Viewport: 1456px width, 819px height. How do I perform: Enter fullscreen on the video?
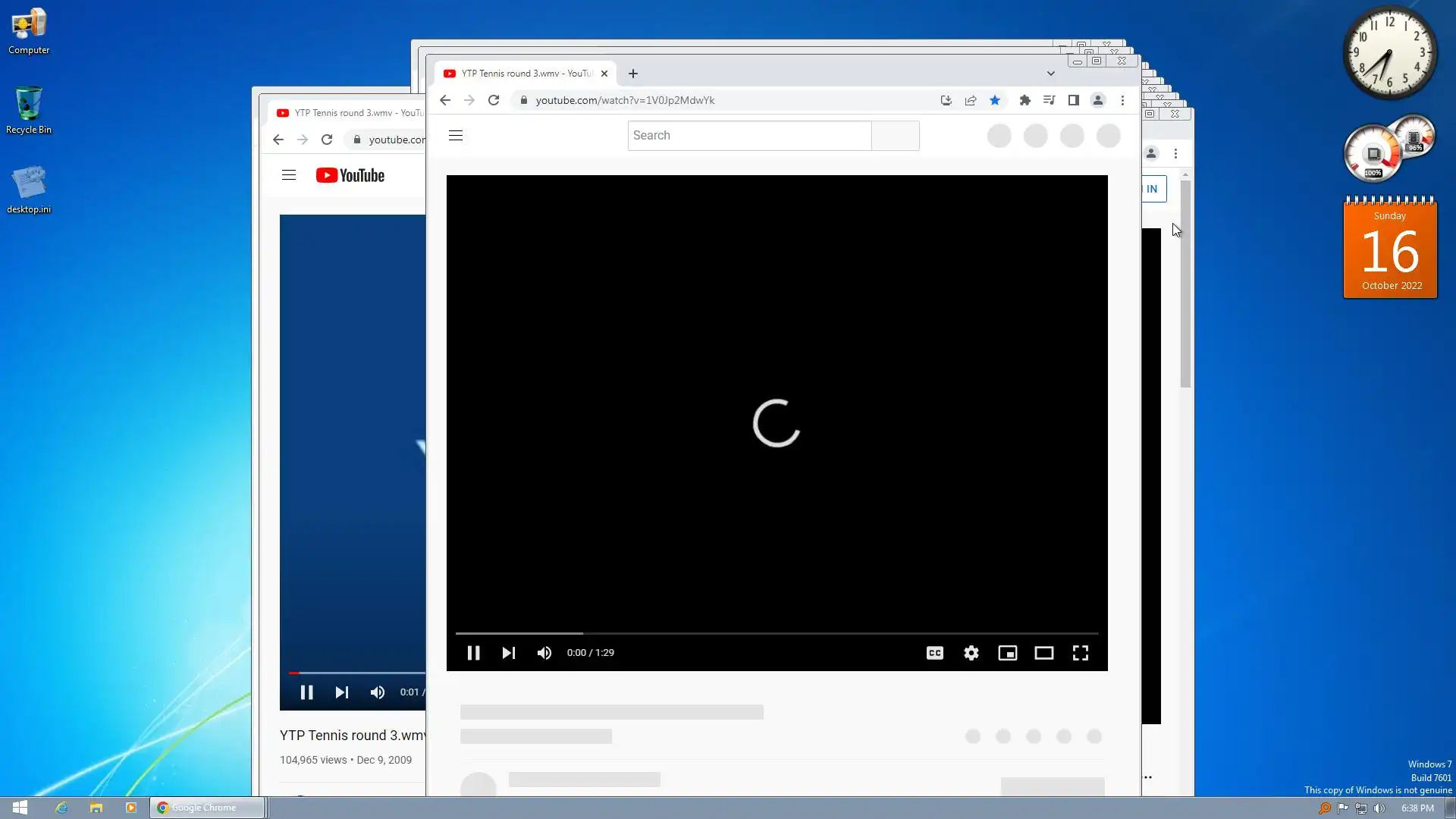pos(1080,653)
